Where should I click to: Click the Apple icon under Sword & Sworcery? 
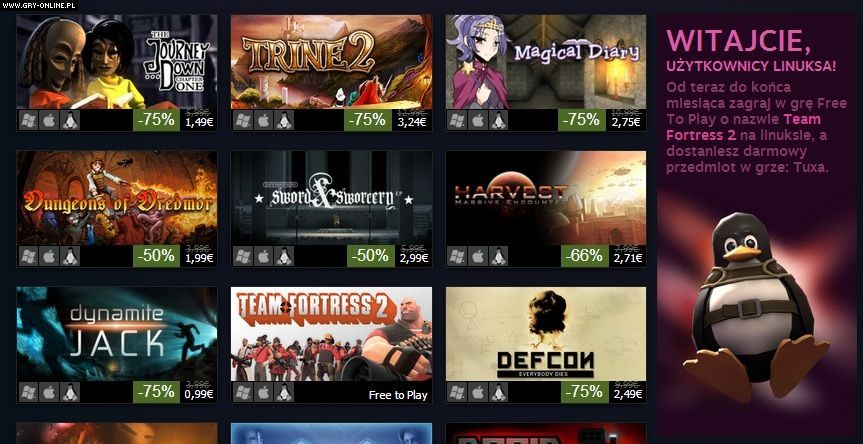coord(264,256)
